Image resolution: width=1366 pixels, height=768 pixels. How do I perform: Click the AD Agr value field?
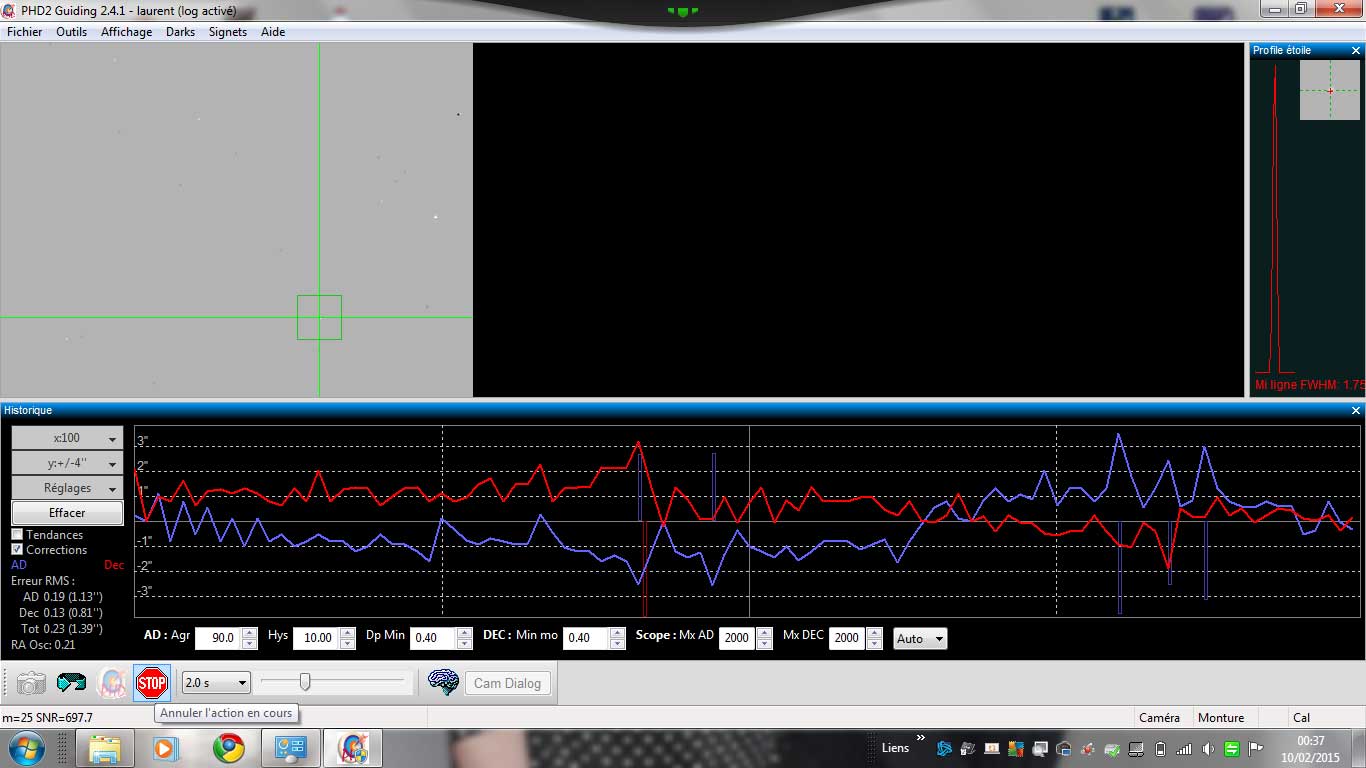click(x=218, y=638)
